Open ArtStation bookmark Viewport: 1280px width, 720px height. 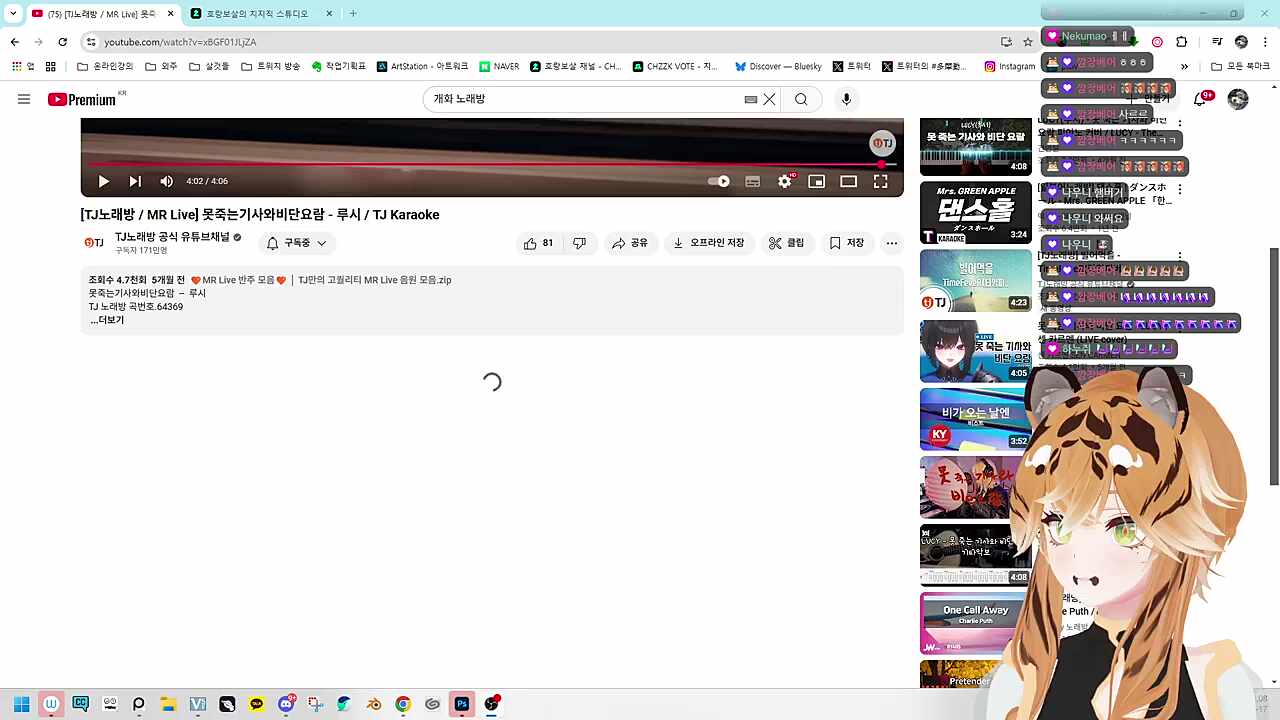pyautogui.click(x=422, y=67)
